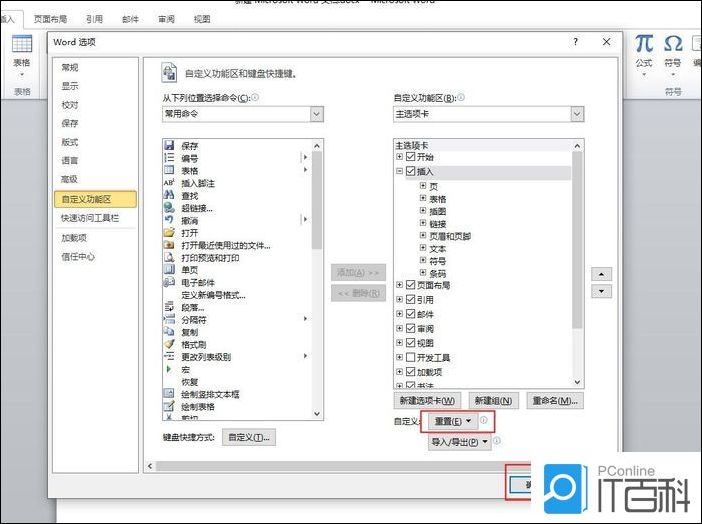Pick the Find (查找) binoculars icon
The image size is (702, 524).
[x=169, y=195]
